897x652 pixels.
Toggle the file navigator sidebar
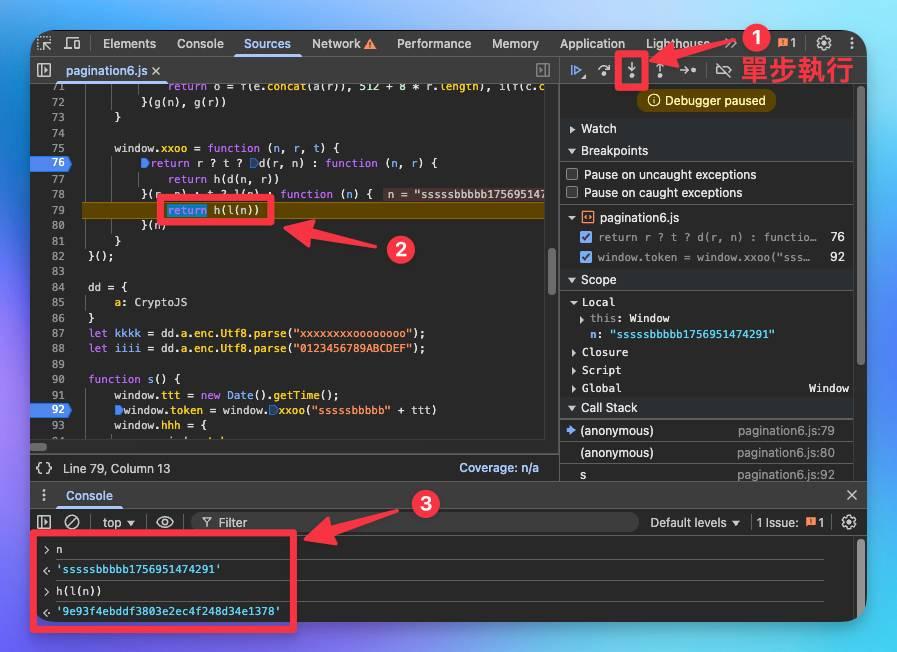click(44, 70)
